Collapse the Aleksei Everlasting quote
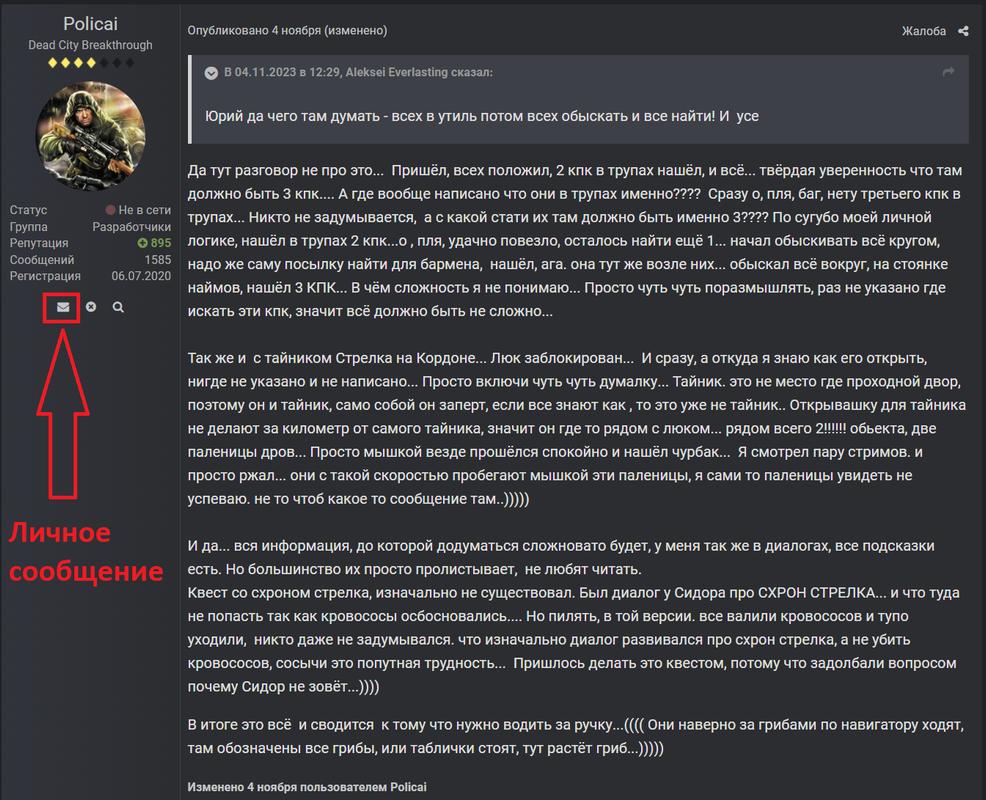The image size is (986, 800). tap(211, 73)
